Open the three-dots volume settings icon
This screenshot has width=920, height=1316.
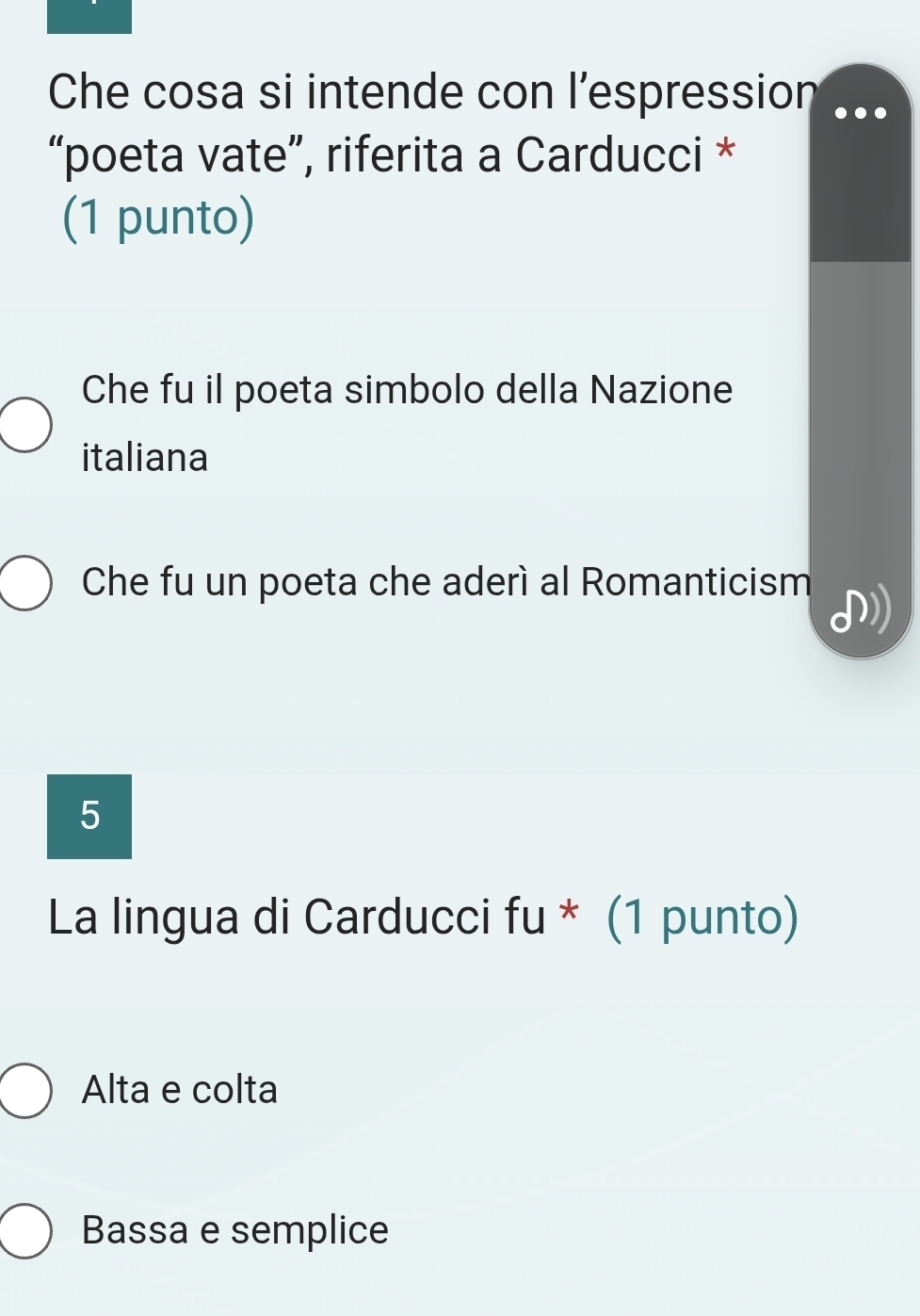[861, 113]
